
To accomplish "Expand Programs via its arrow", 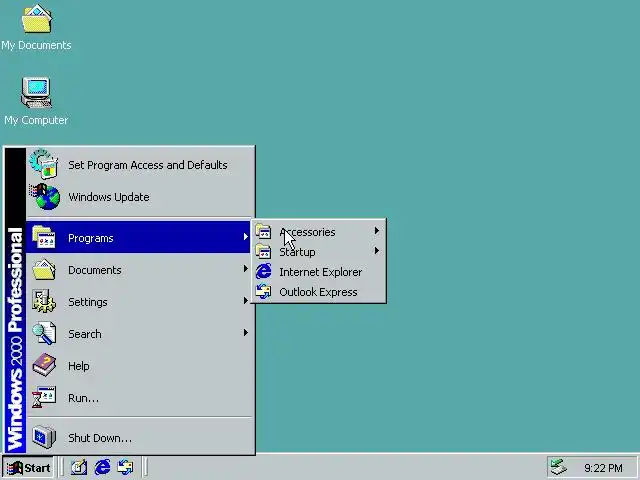I will [x=245, y=236].
